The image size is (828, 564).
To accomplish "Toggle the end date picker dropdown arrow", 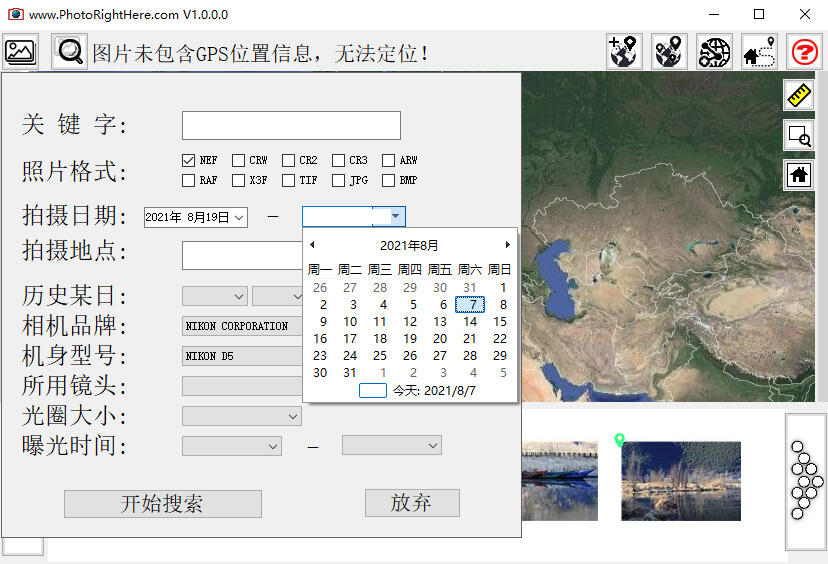I will coord(396,217).
